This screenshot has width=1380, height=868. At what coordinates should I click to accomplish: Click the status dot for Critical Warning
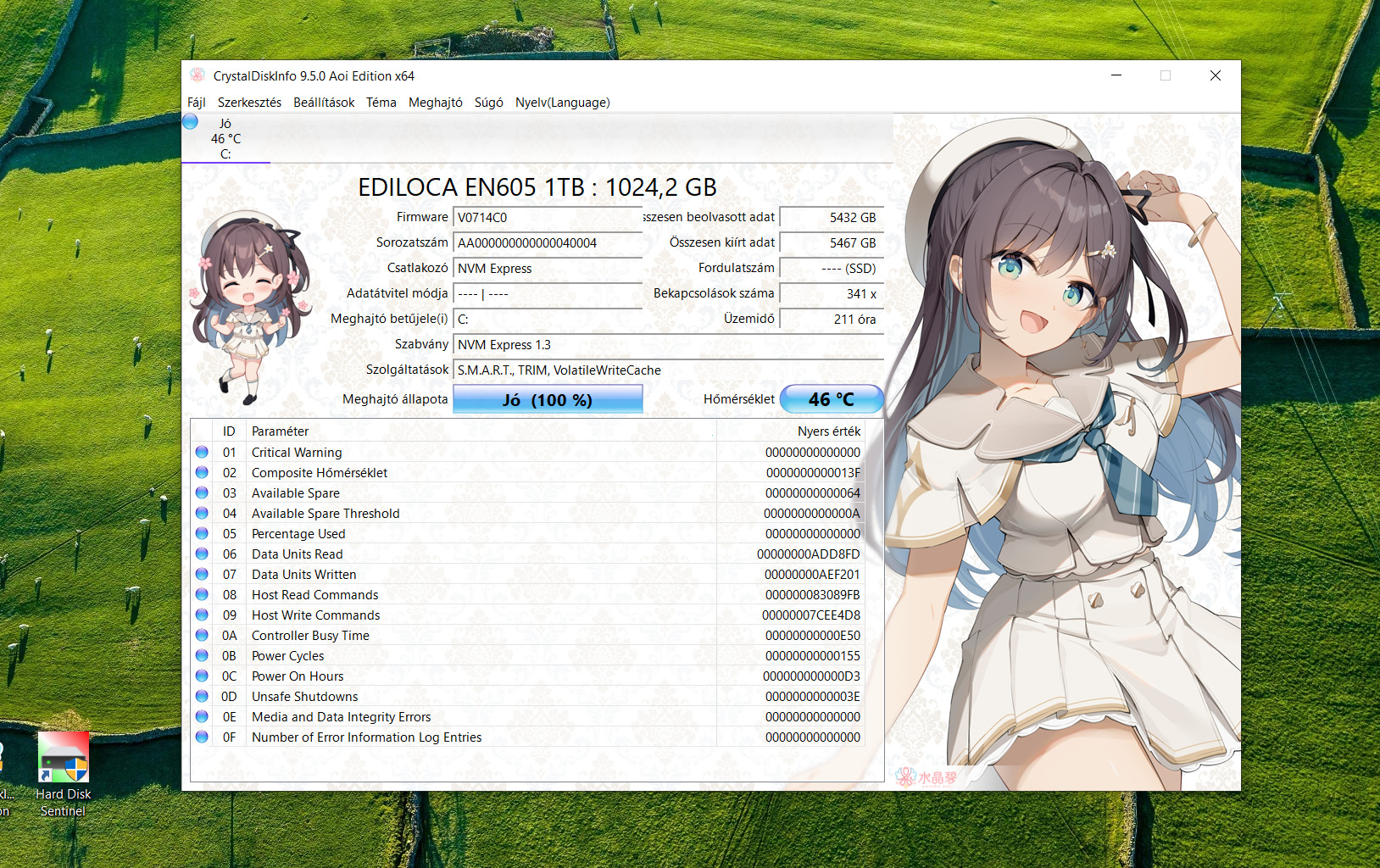click(x=202, y=452)
